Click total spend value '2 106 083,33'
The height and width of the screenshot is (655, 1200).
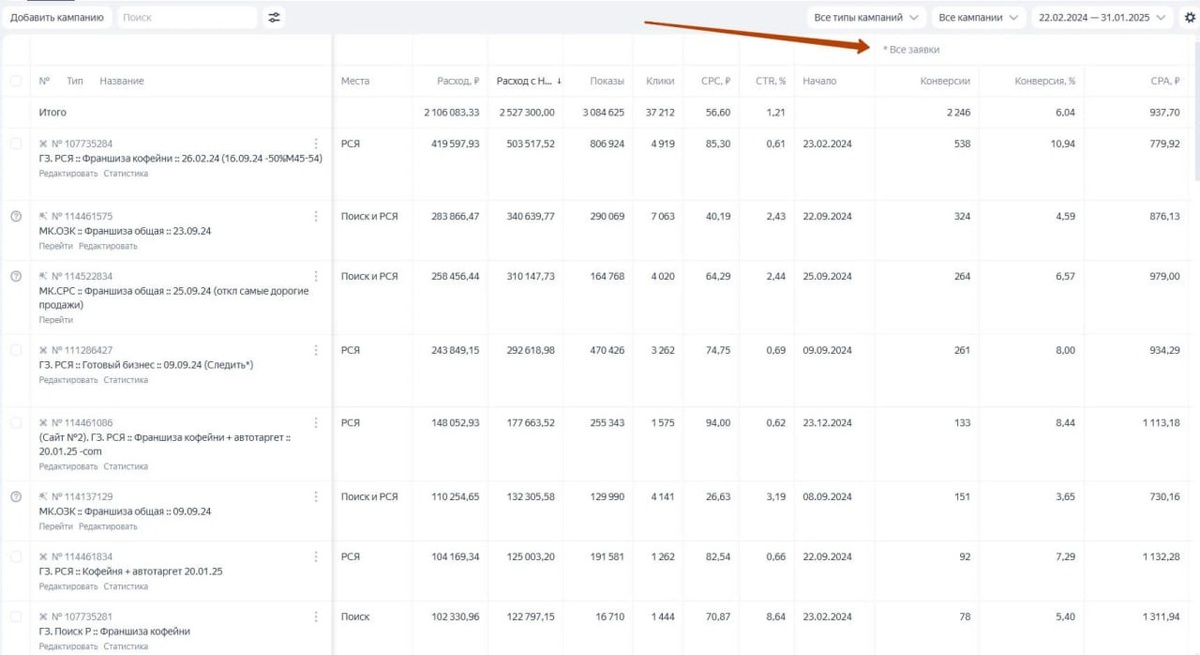click(x=451, y=113)
